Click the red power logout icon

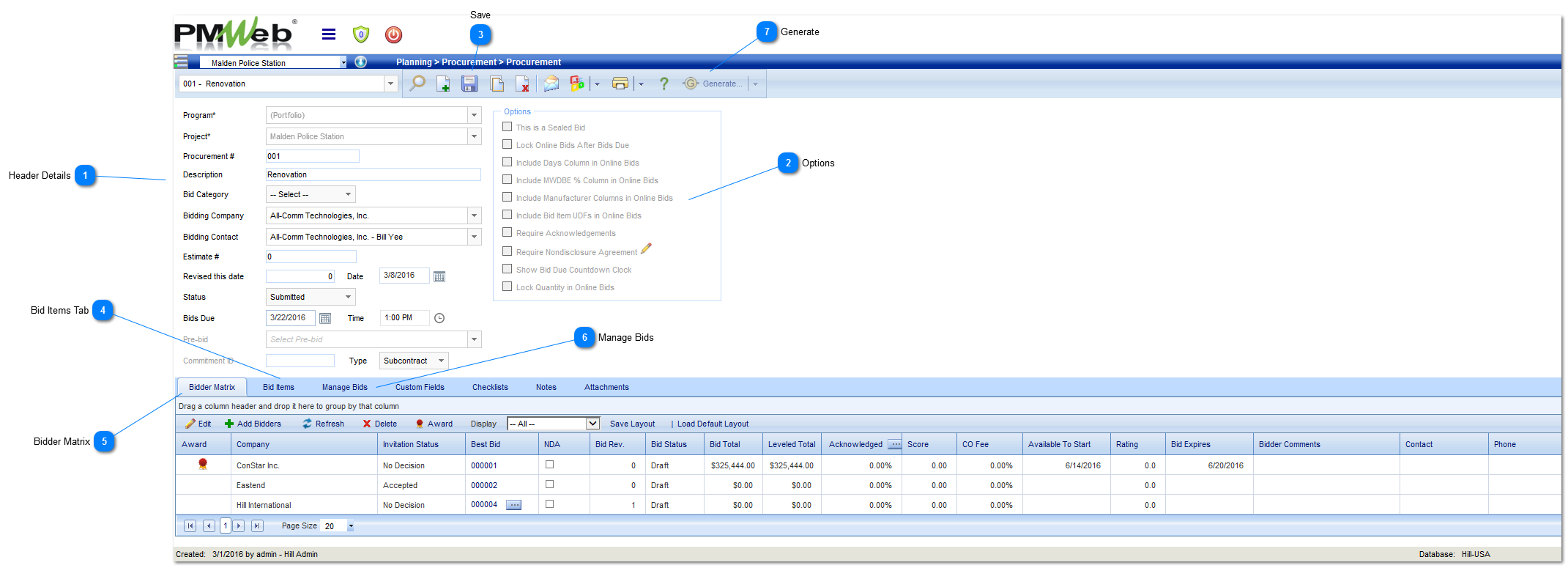[393, 34]
